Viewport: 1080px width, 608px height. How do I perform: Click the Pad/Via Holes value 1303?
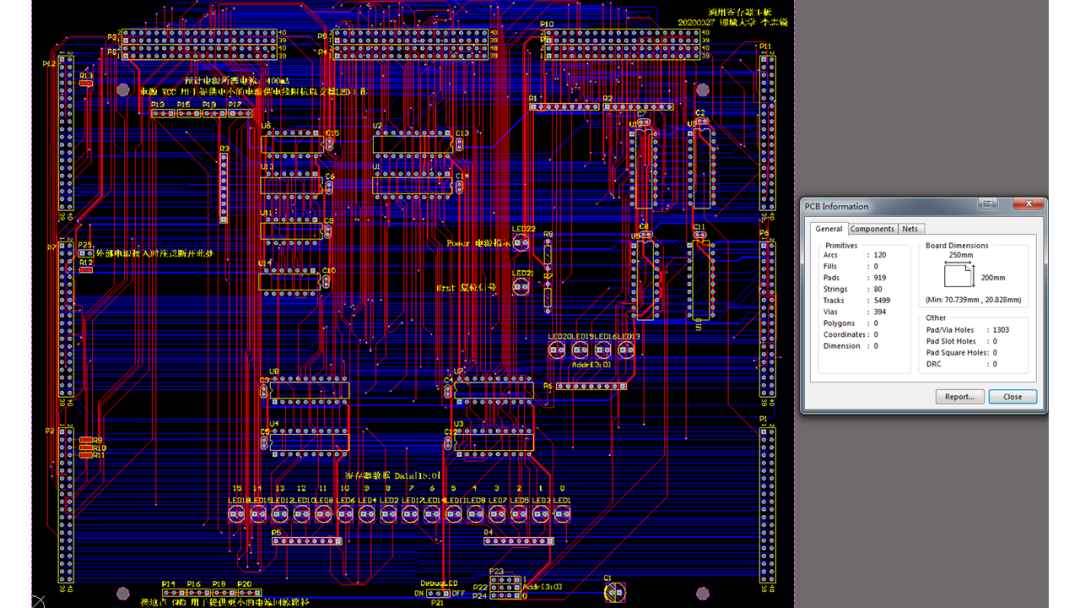[1001, 330]
